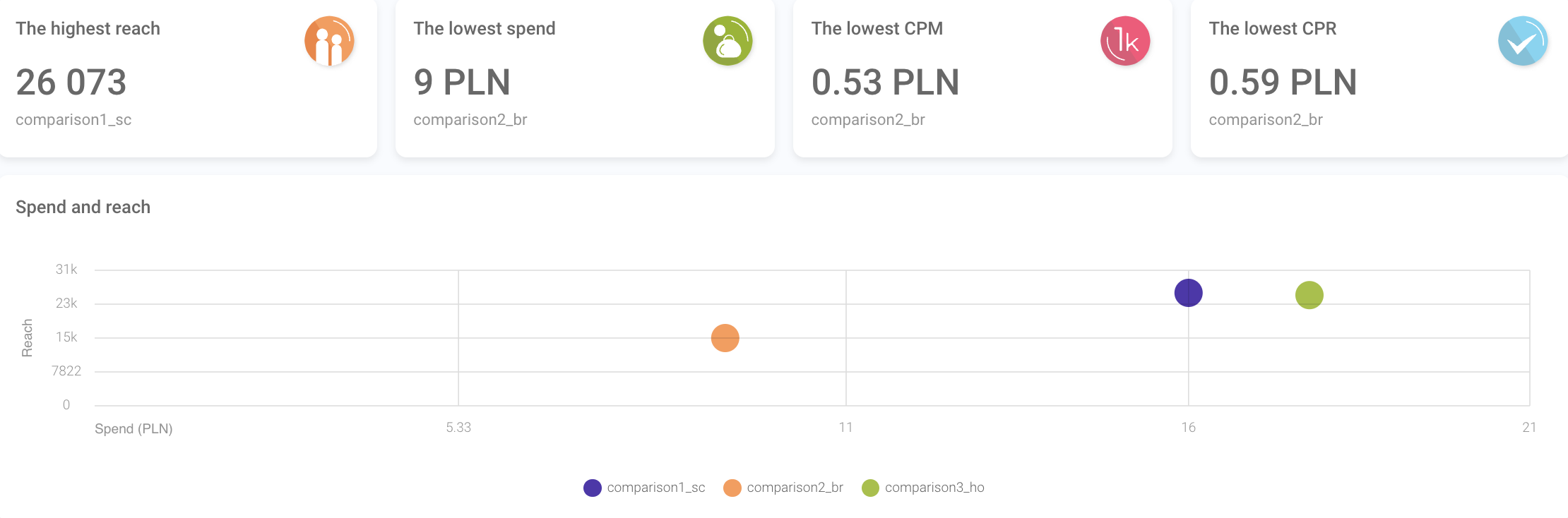Toggle comparison1_sc series in legend
Image resolution: width=1568 pixels, height=518 pixels.
pyautogui.click(x=655, y=488)
